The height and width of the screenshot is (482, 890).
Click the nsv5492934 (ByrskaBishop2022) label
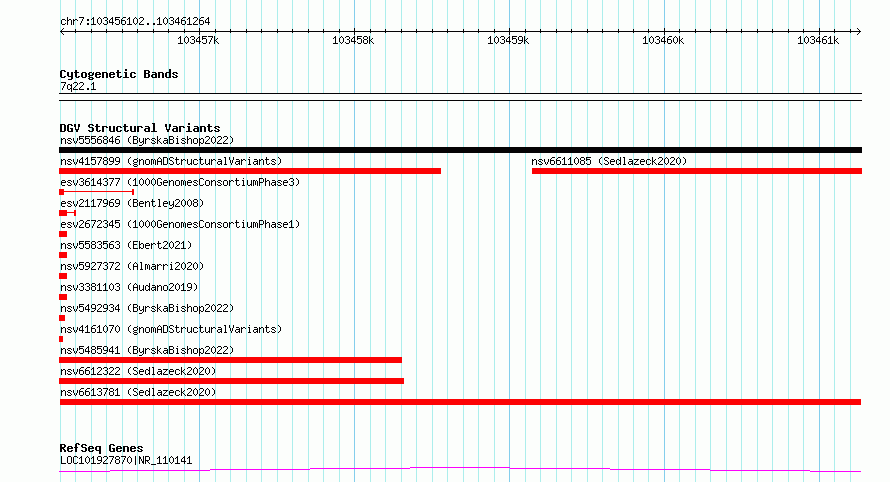(147, 308)
